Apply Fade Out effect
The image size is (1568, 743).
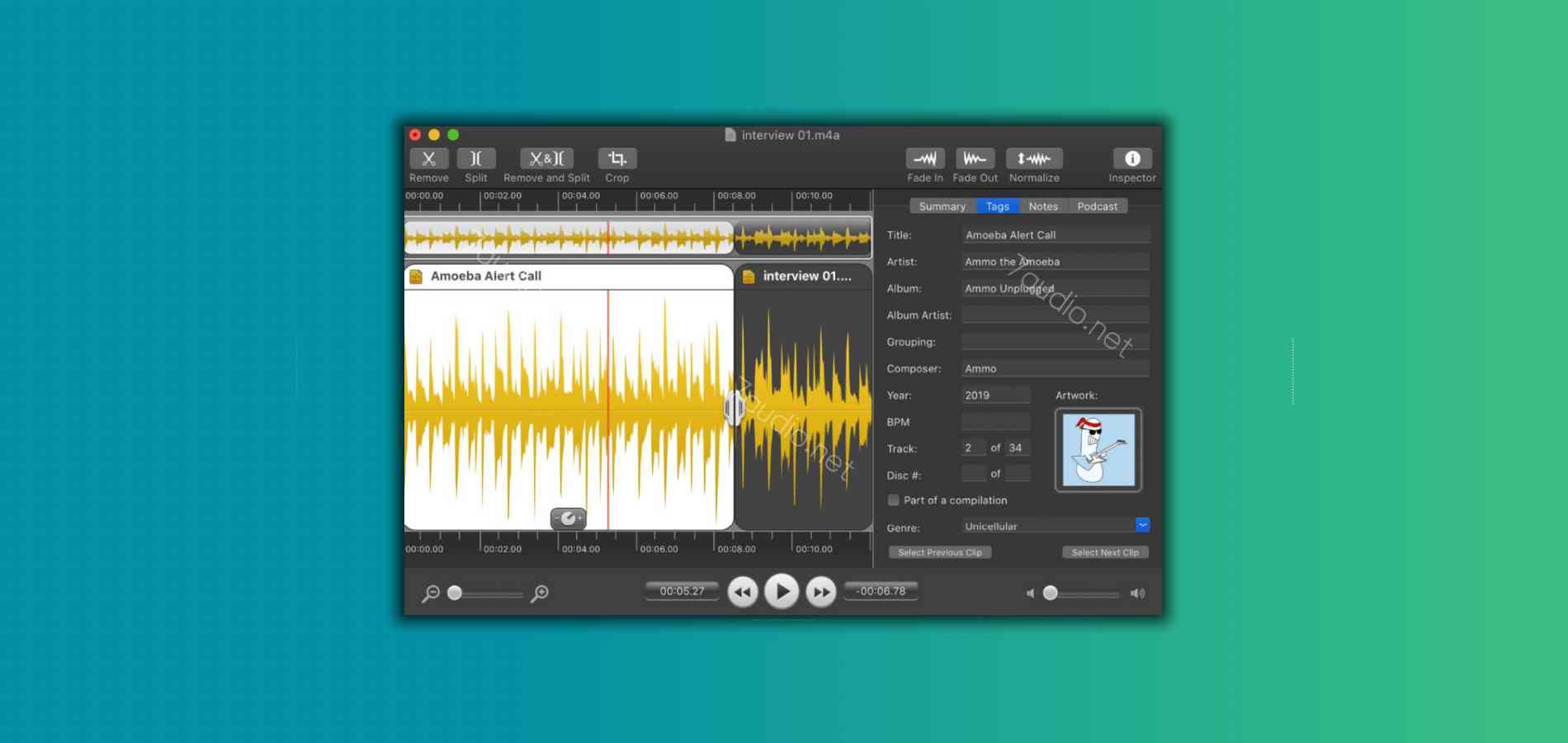point(975,159)
